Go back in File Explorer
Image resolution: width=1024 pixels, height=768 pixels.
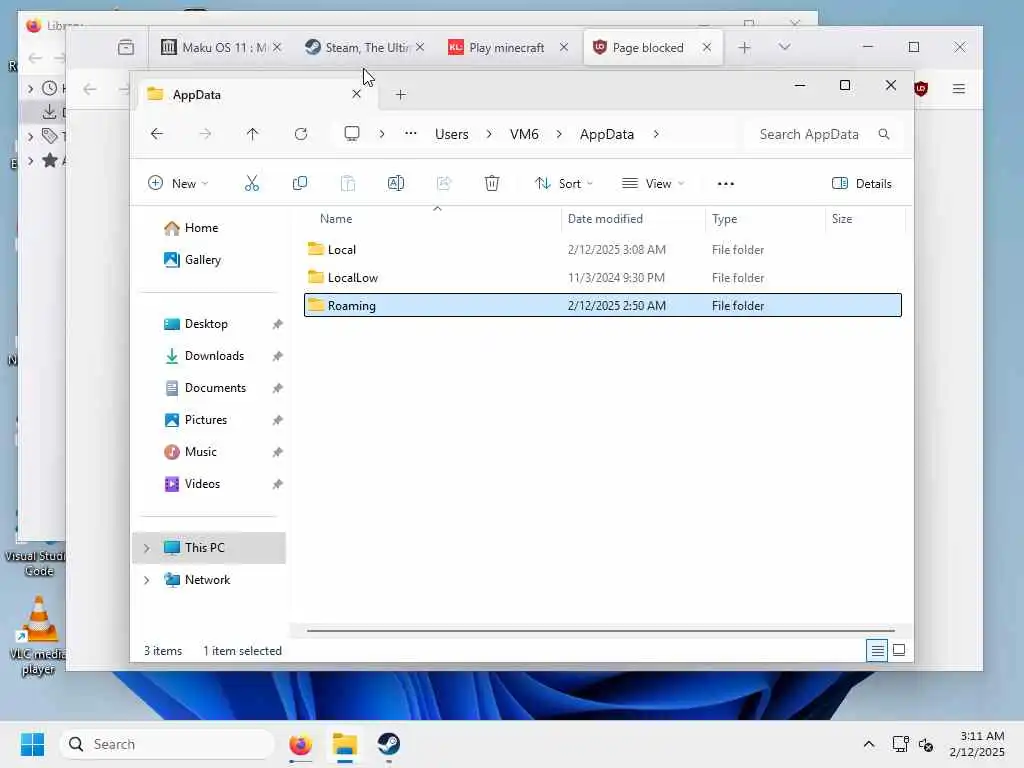pyautogui.click(x=157, y=134)
